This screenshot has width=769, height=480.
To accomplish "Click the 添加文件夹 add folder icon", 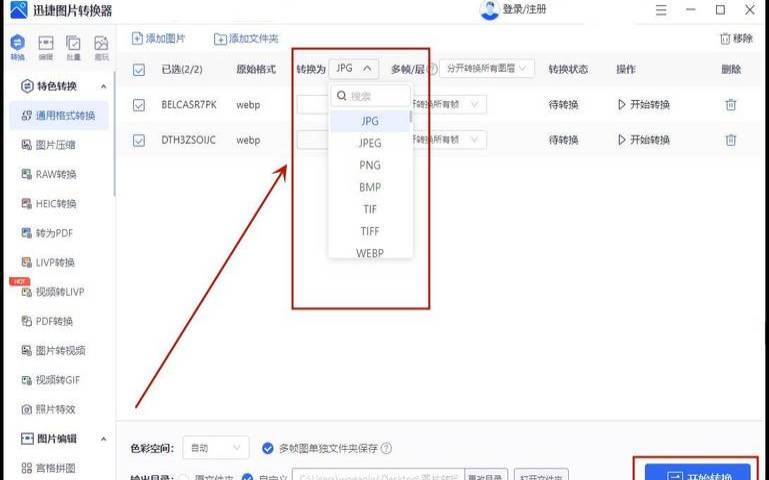I will pyautogui.click(x=220, y=38).
